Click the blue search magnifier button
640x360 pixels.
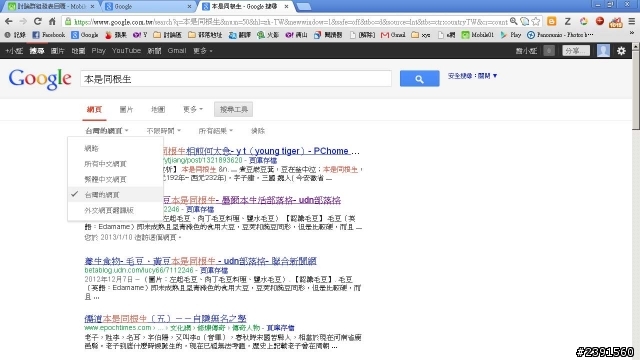click(x=420, y=78)
